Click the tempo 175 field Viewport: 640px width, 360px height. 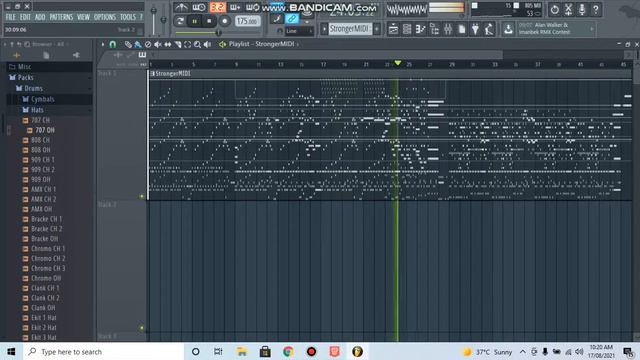coord(248,21)
